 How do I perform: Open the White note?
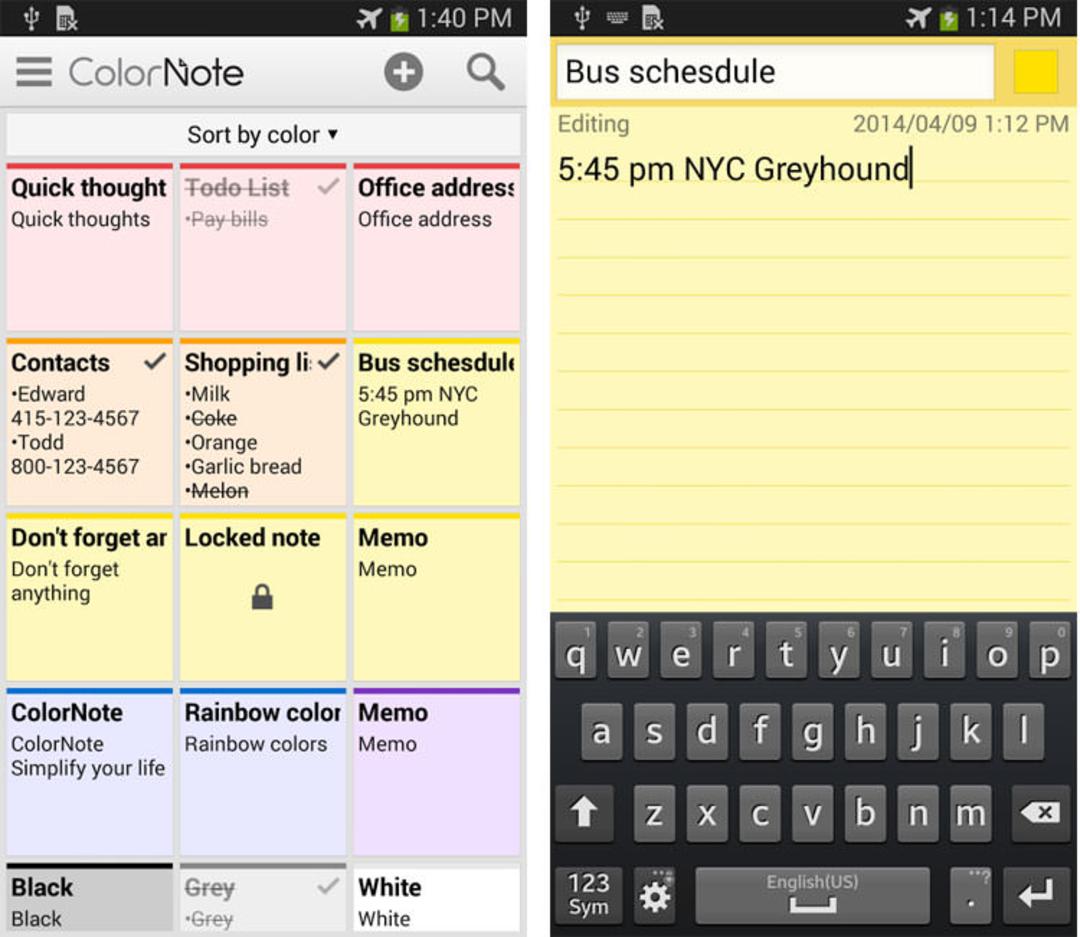tap(437, 898)
